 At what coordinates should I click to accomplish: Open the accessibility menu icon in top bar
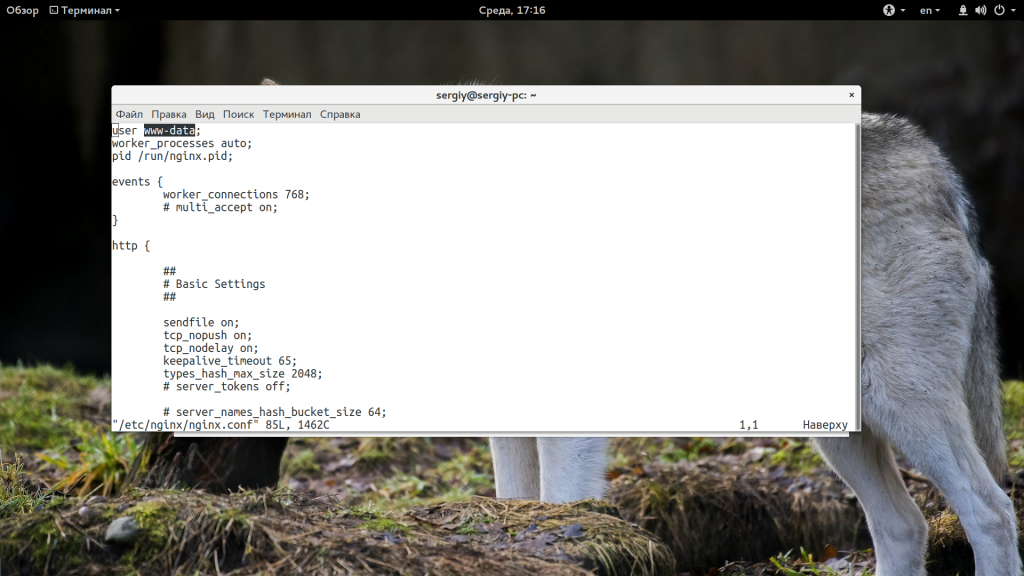tap(888, 10)
